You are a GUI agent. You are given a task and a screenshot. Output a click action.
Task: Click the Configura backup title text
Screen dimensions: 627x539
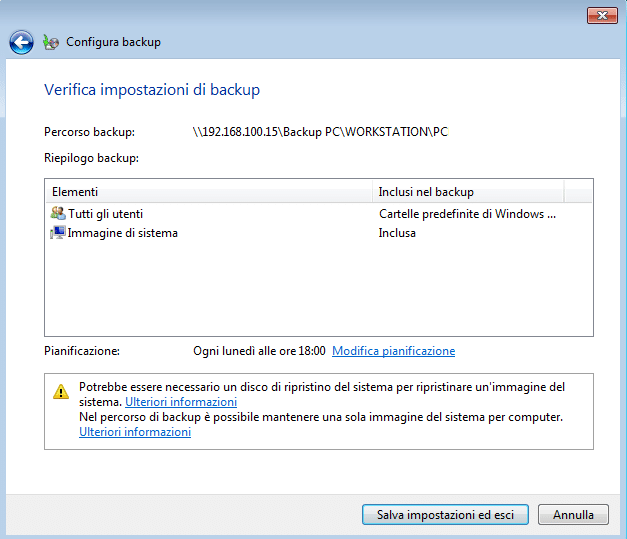point(114,42)
